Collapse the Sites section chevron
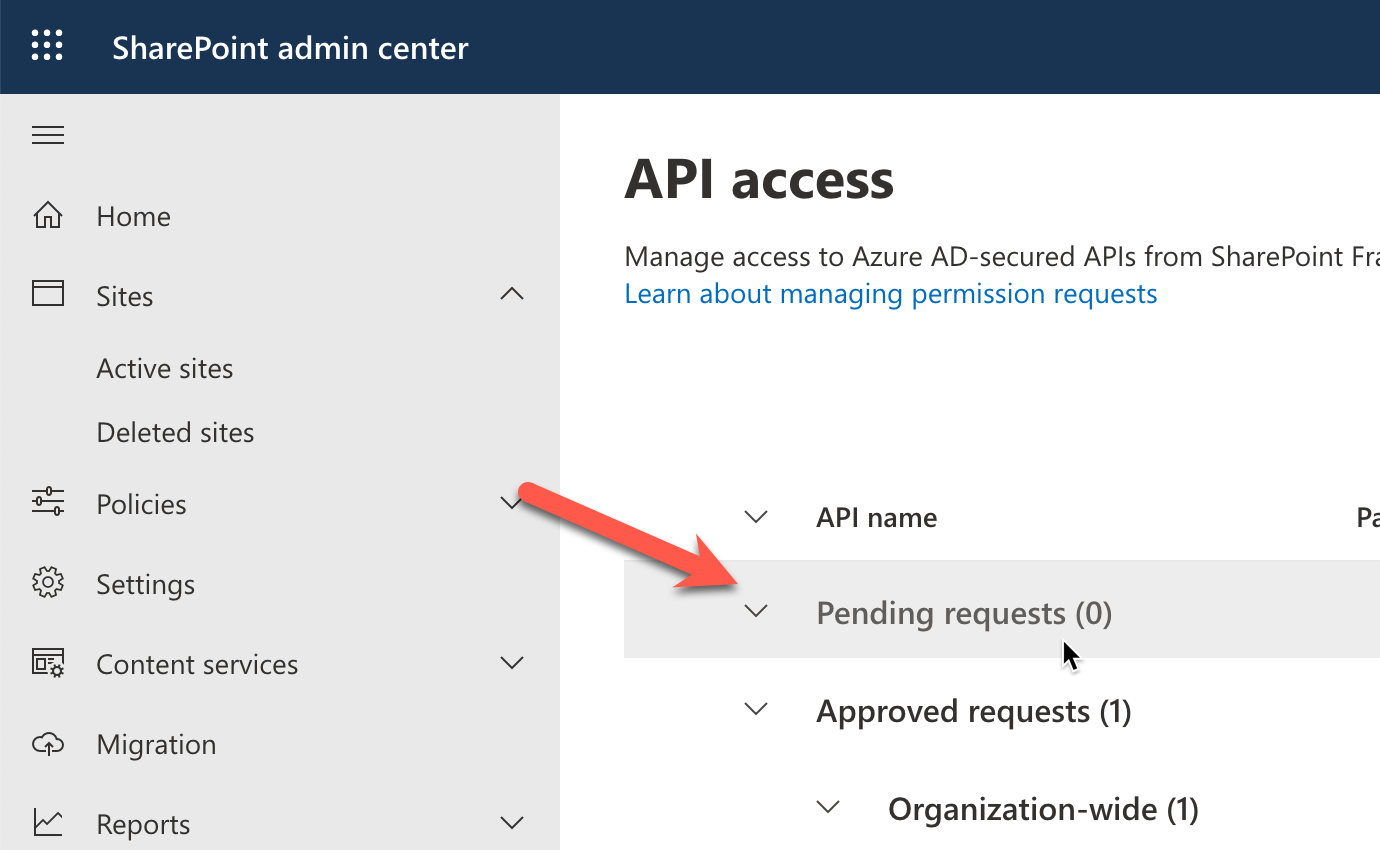Image resolution: width=1380 pixels, height=850 pixels. point(512,293)
